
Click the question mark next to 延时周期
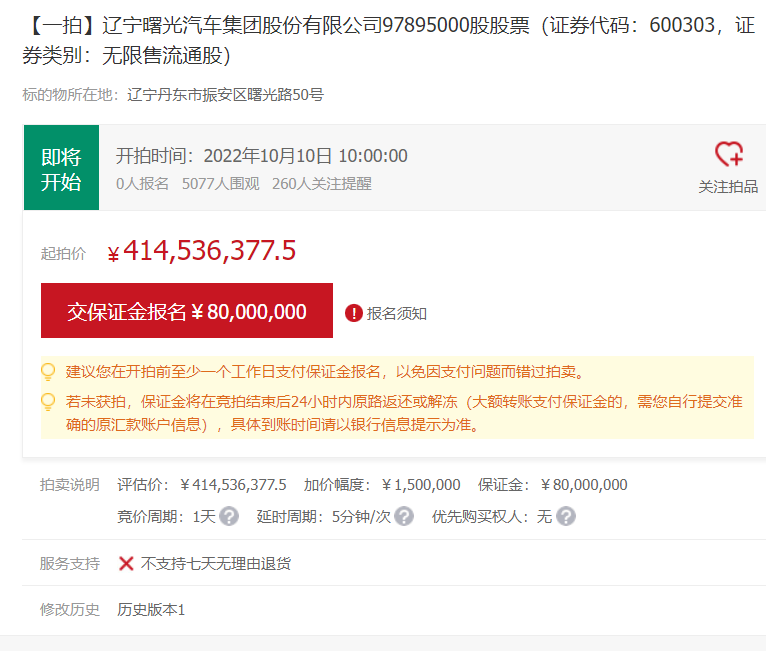[x=404, y=516]
